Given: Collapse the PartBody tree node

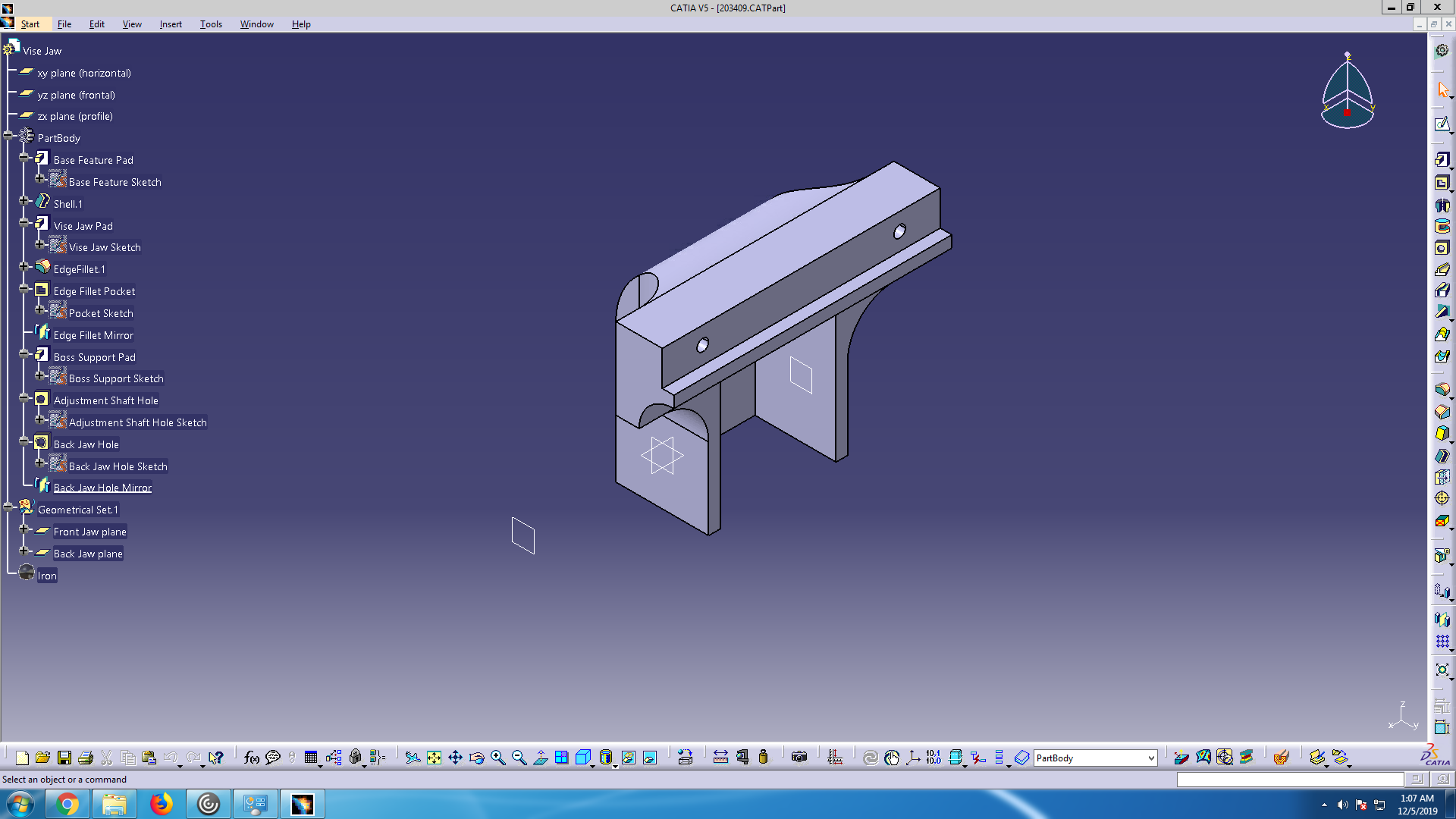Looking at the screenshot, I should click(x=9, y=136).
